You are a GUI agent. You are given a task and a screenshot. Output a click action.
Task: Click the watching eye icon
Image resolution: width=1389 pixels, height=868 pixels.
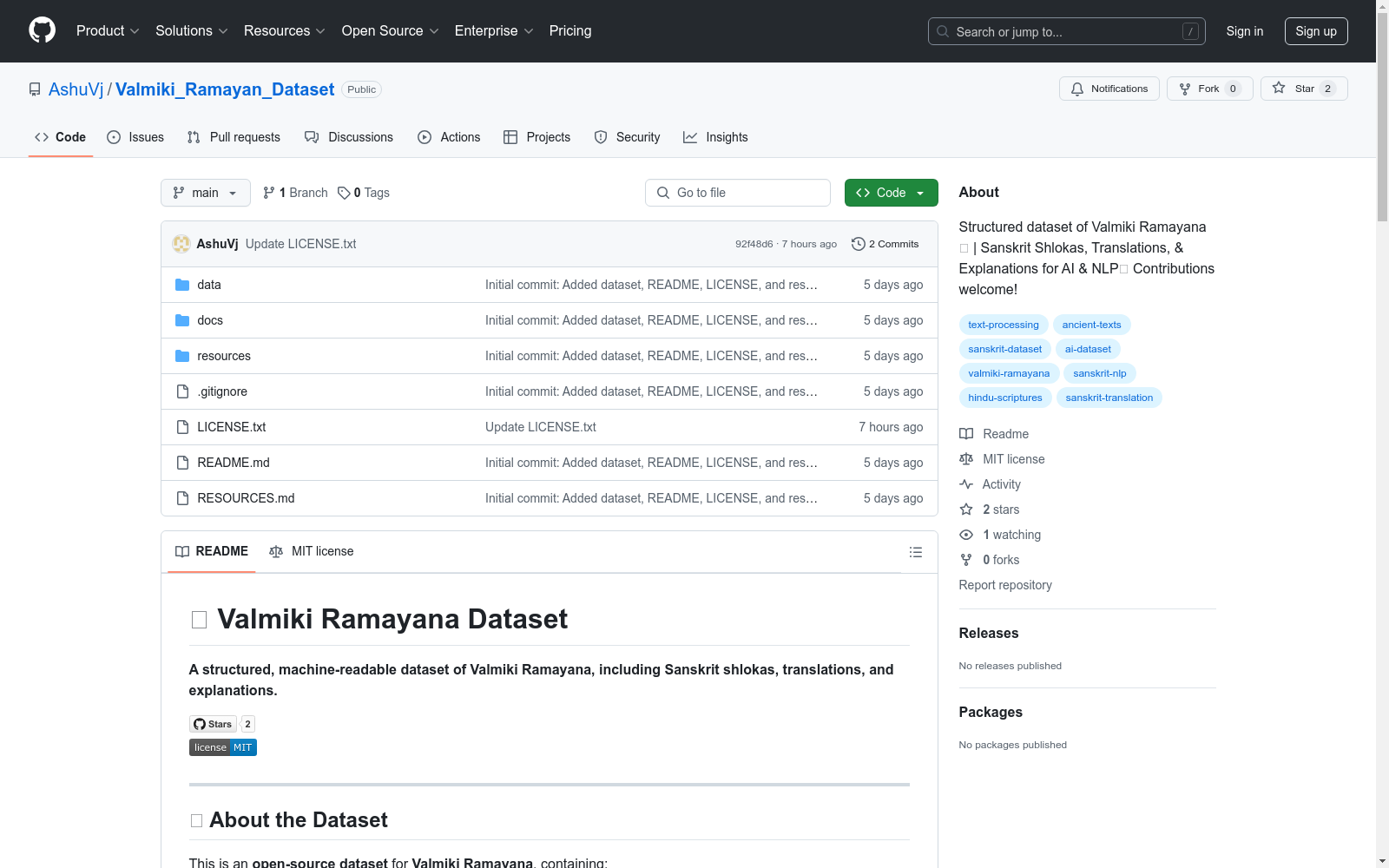(966, 535)
